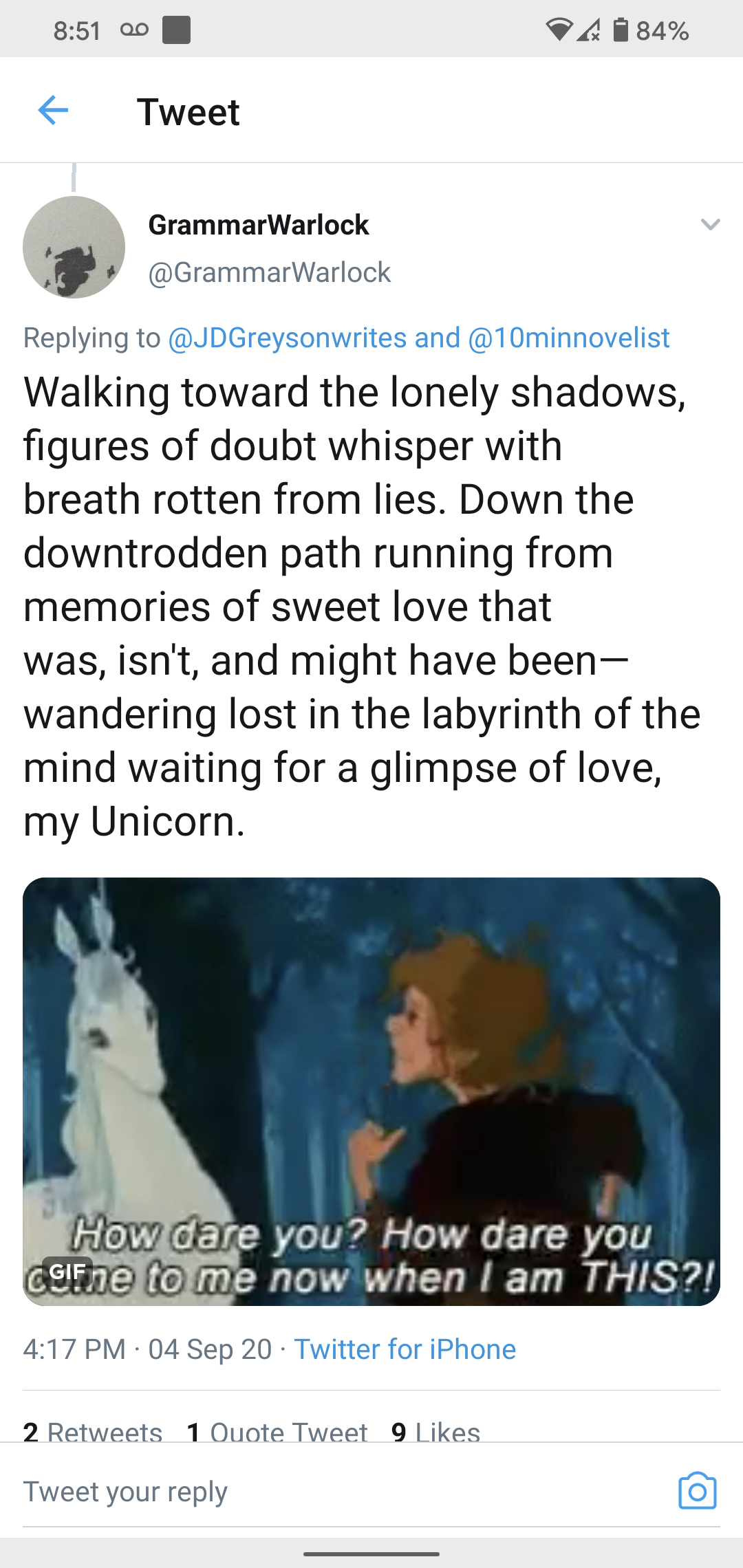This screenshot has height=1568, width=743.
Task: Open the @GrammarWarlock handle
Action: point(270,272)
